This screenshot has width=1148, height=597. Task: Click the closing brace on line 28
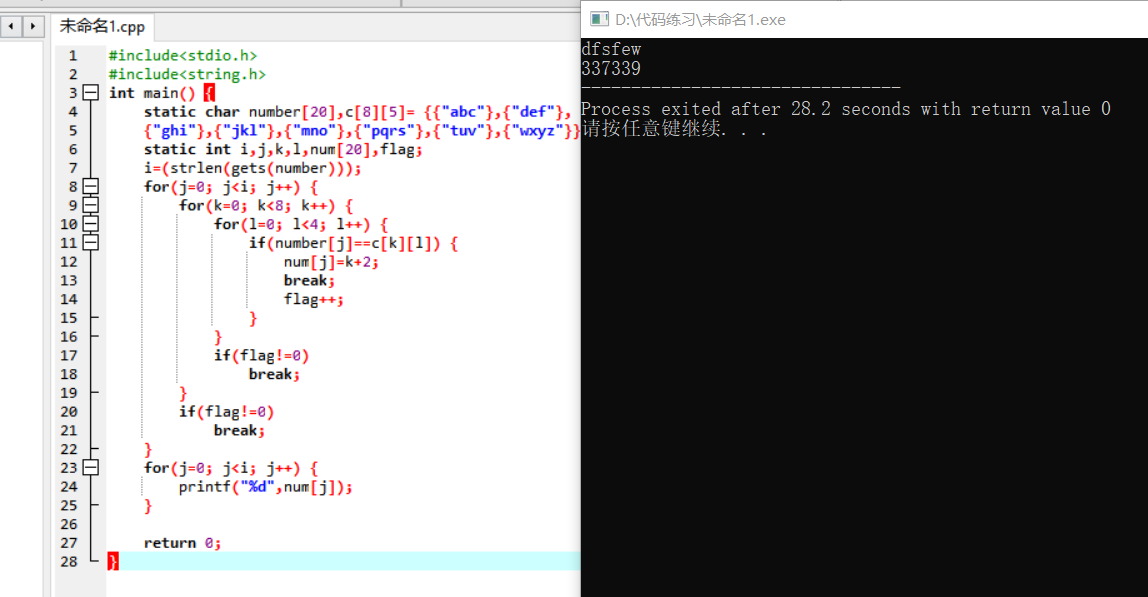click(113, 562)
